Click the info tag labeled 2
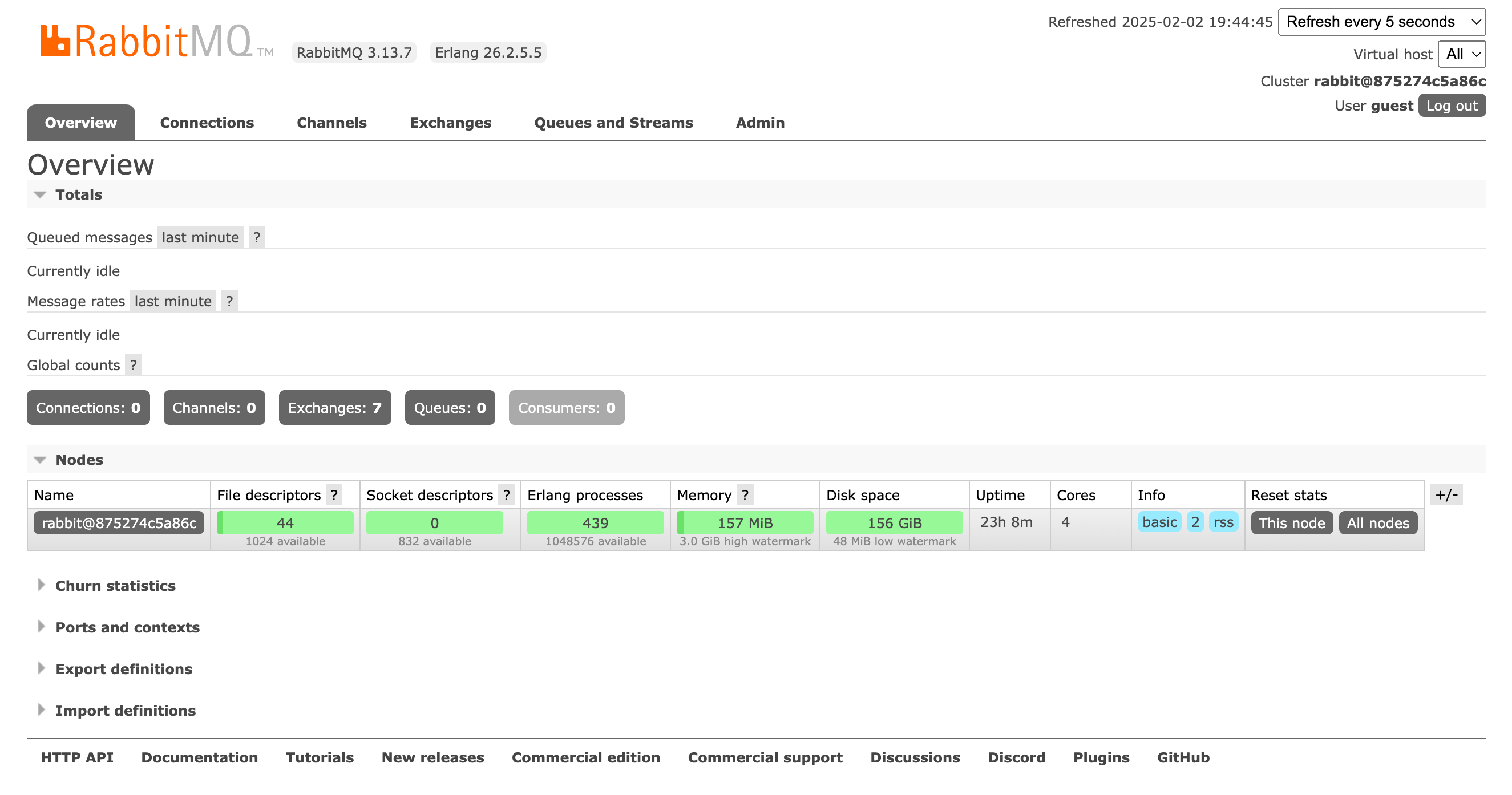This screenshot has width=1512, height=795. [x=1195, y=522]
